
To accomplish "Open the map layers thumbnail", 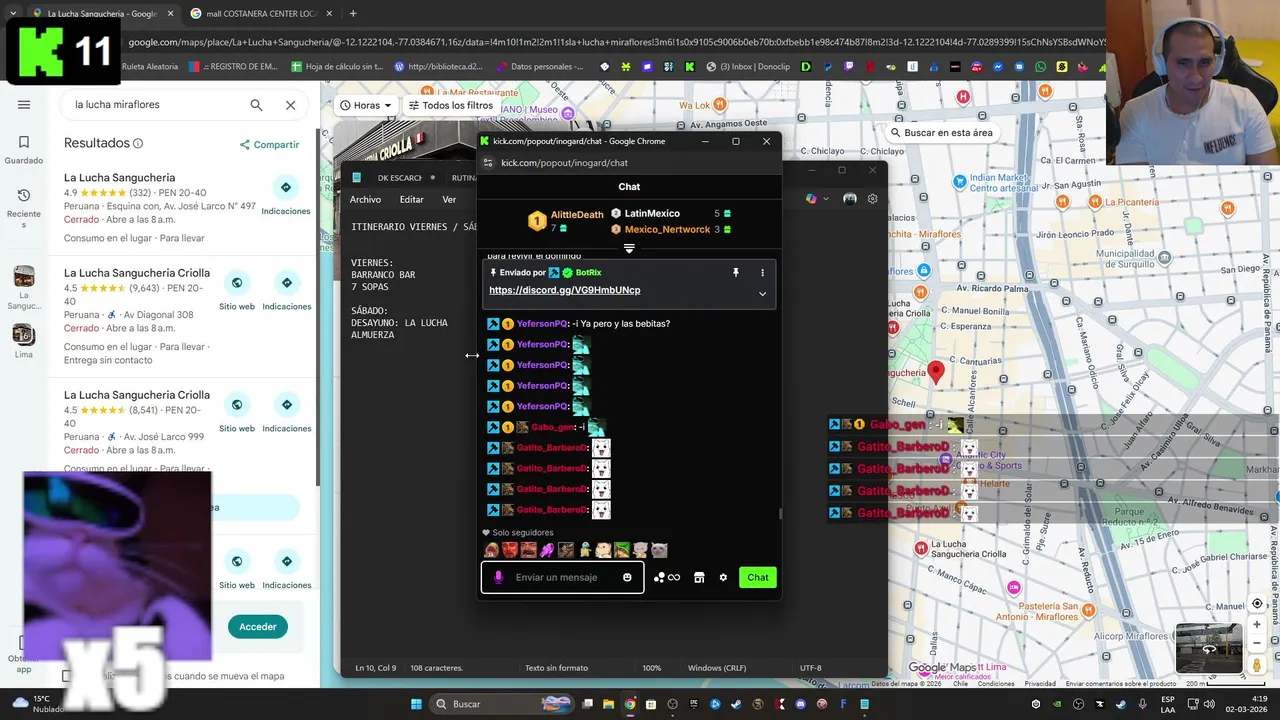I will [1208, 648].
